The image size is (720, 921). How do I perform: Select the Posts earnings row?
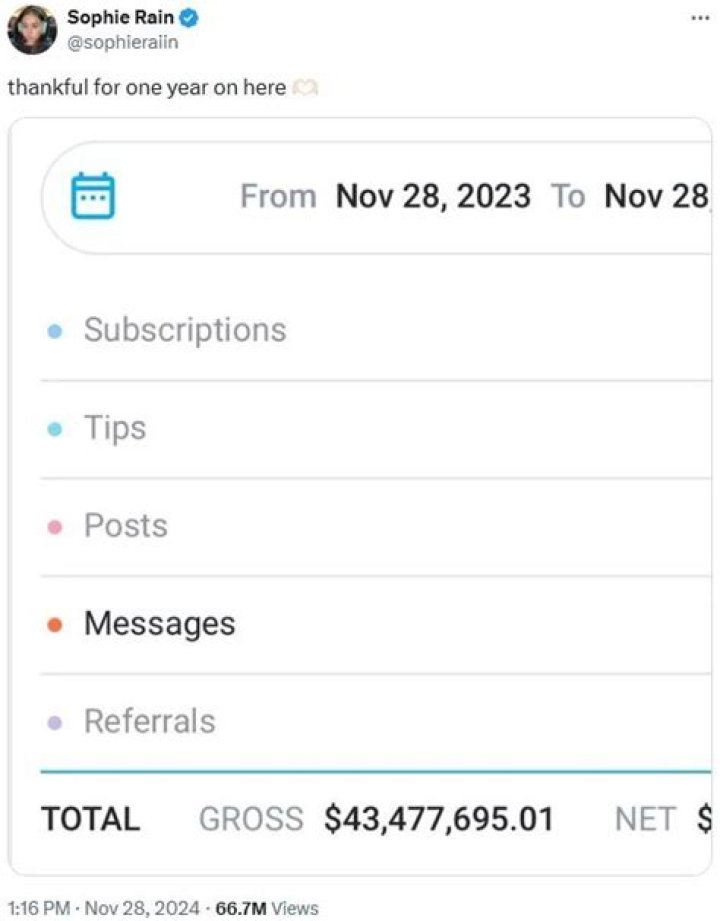376,527
